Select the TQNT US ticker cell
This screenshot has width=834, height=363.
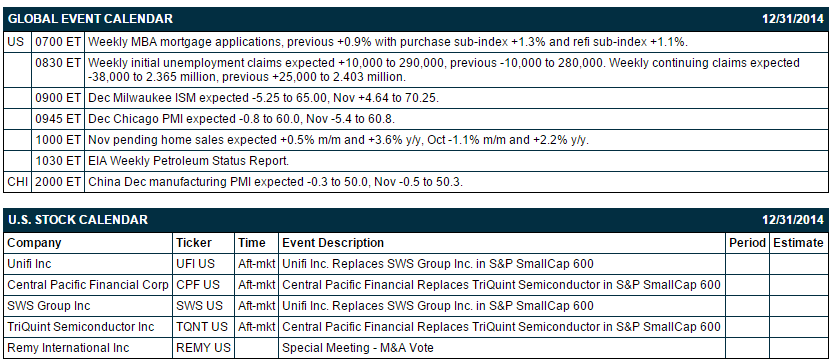pyautogui.click(x=204, y=327)
